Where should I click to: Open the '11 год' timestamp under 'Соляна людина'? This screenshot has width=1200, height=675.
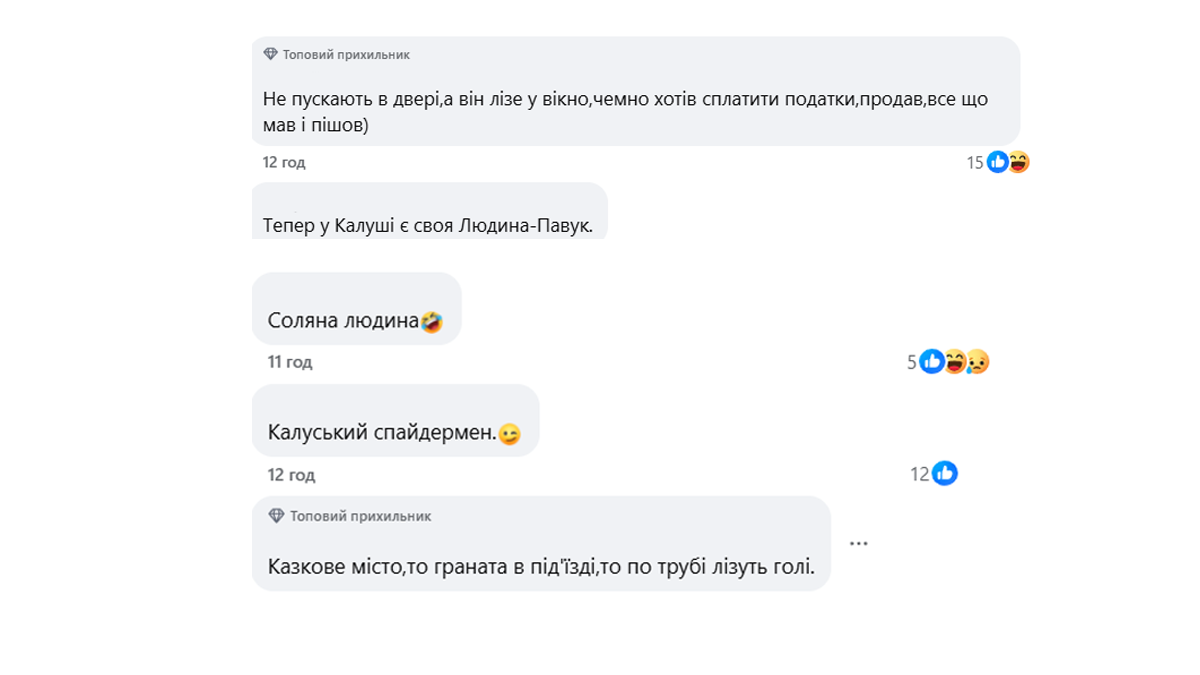click(290, 362)
